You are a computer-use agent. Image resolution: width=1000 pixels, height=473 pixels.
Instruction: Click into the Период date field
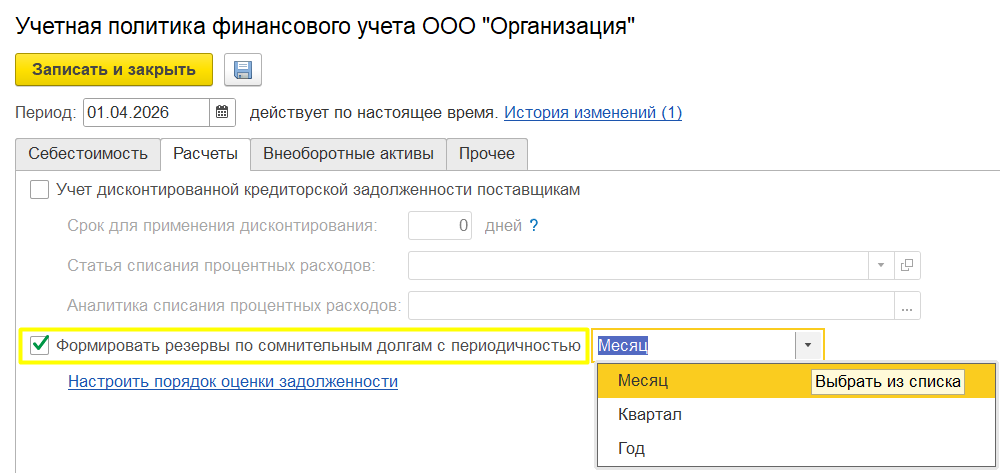coord(147,113)
